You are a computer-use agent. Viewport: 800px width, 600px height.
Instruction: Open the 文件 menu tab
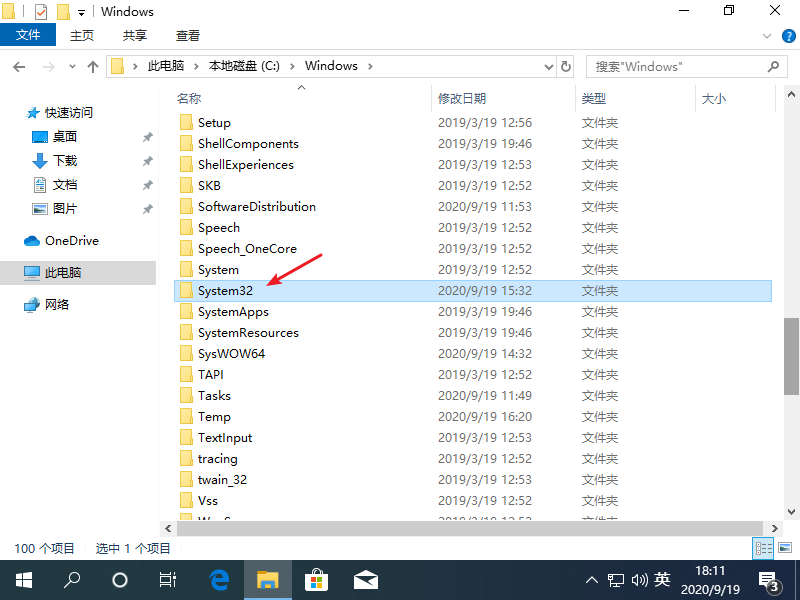click(28, 35)
